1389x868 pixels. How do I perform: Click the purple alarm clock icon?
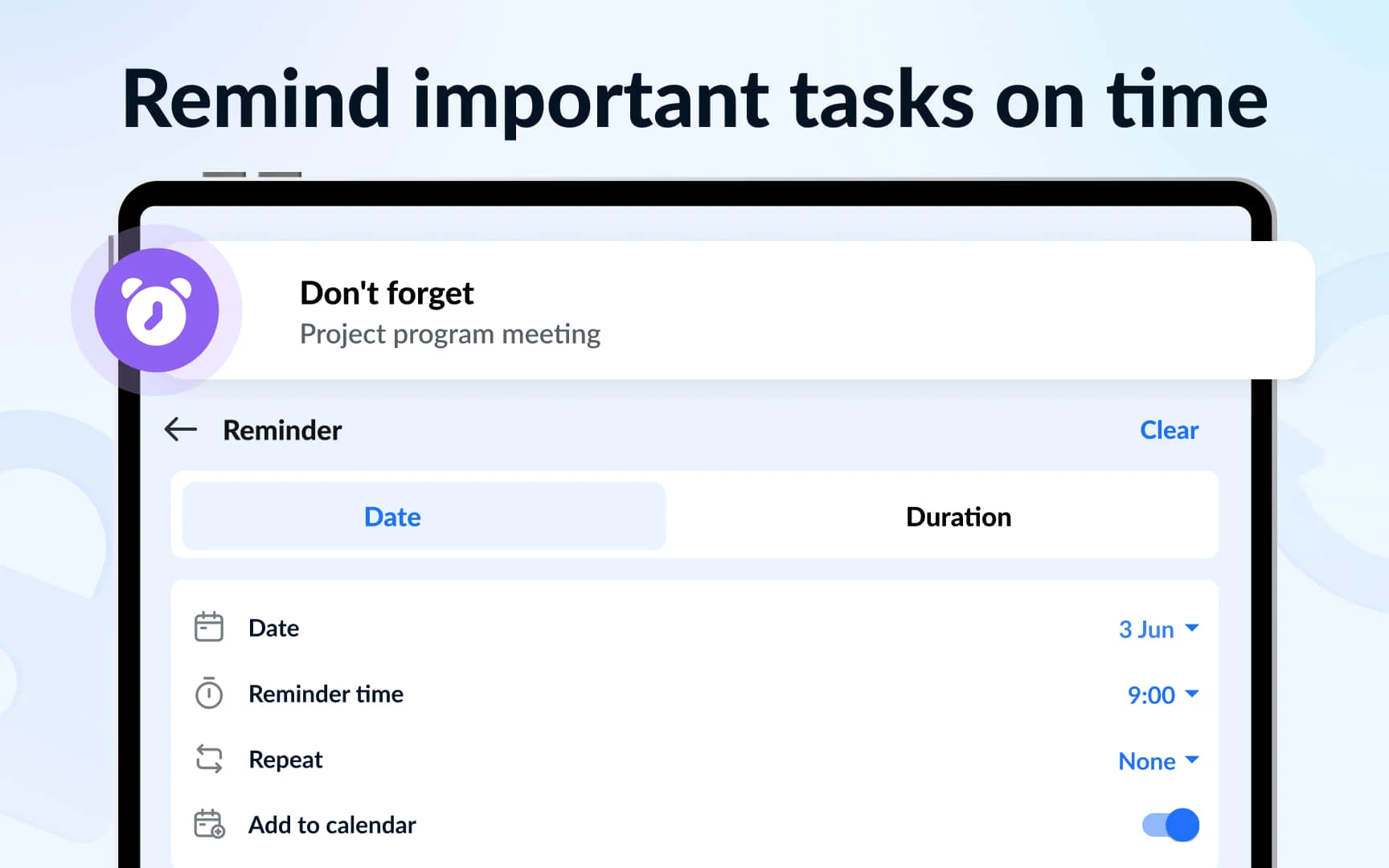point(157,310)
